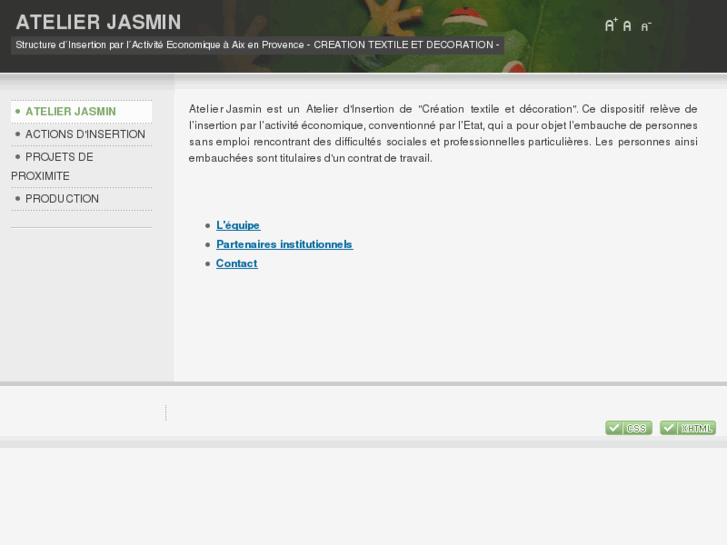This screenshot has width=727, height=545.
Task: Go to the Contact link
Action: coord(236,263)
